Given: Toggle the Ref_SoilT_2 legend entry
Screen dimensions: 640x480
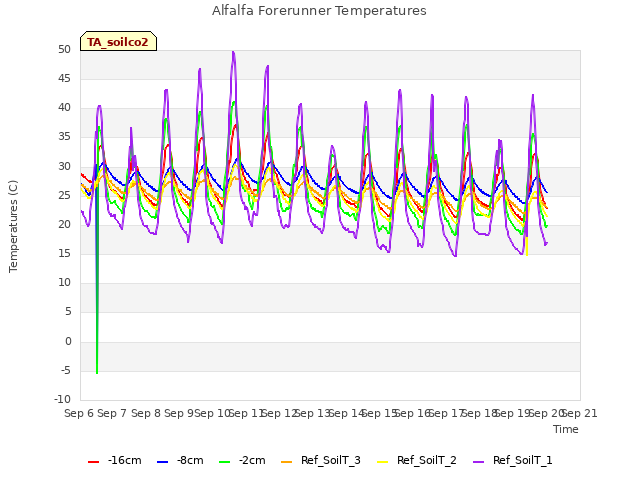Looking at the screenshot, I should click(x=417, y=461).
